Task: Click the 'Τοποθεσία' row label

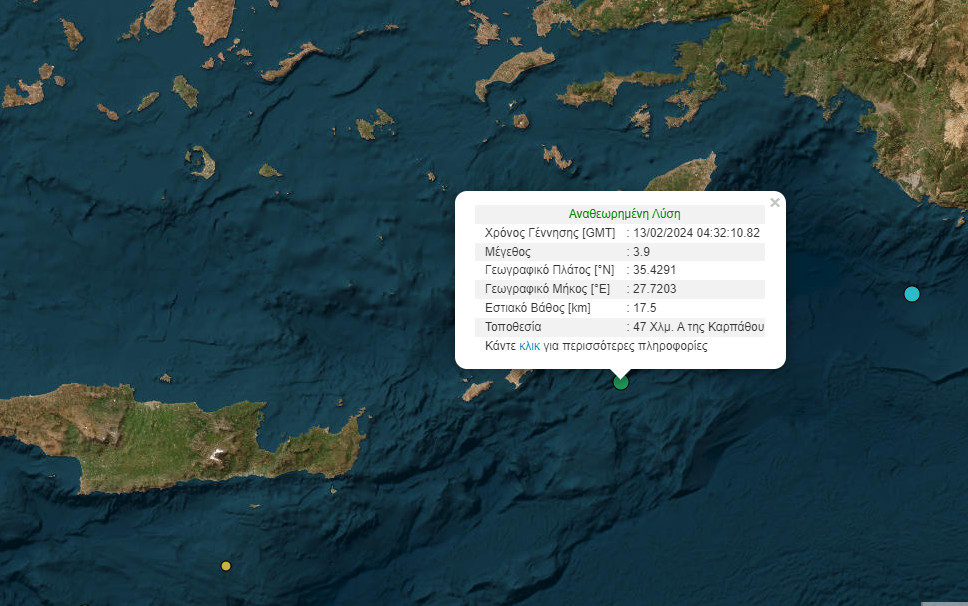Action: (x=514, y=327)
